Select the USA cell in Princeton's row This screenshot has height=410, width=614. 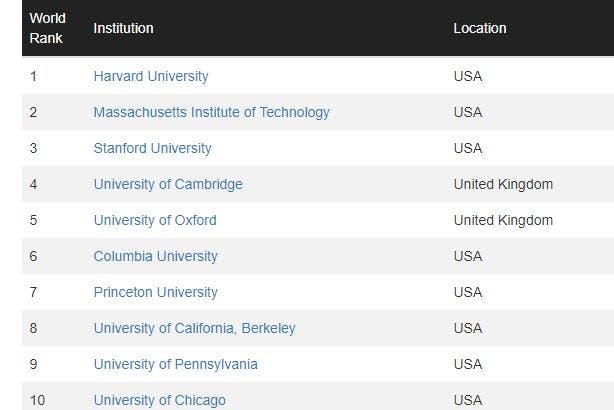pyautogui.click(x=467, y=292)
